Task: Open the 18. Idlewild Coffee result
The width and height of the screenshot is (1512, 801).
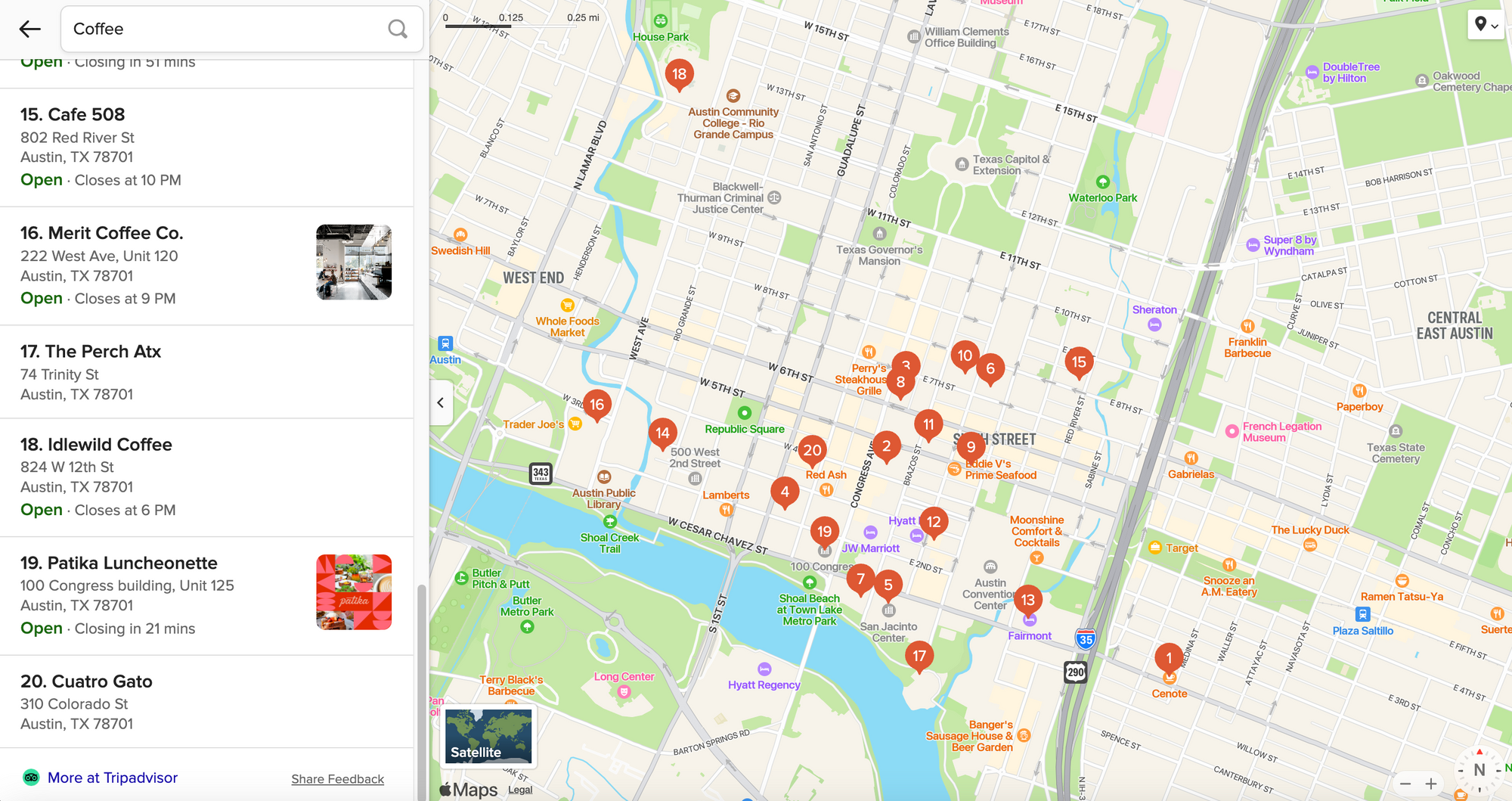Action: pyautogui.click(x=206, y=478)
